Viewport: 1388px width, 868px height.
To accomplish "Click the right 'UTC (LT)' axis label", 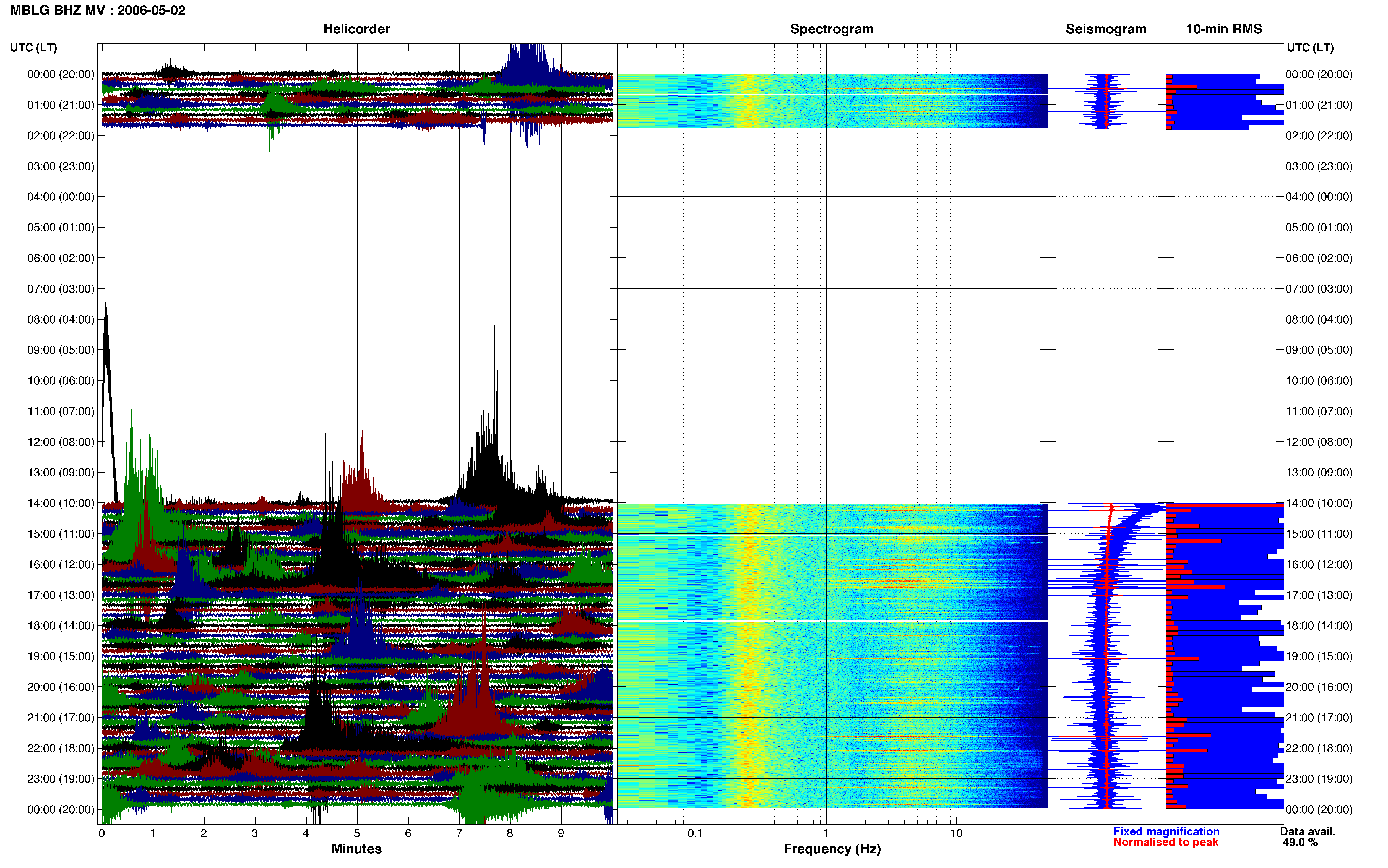I will point(1310,48).
